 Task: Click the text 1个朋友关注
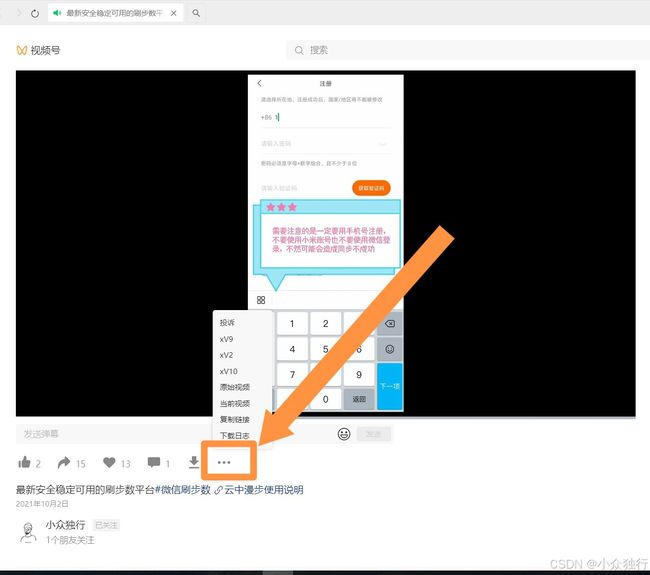[x=70, y=540]
